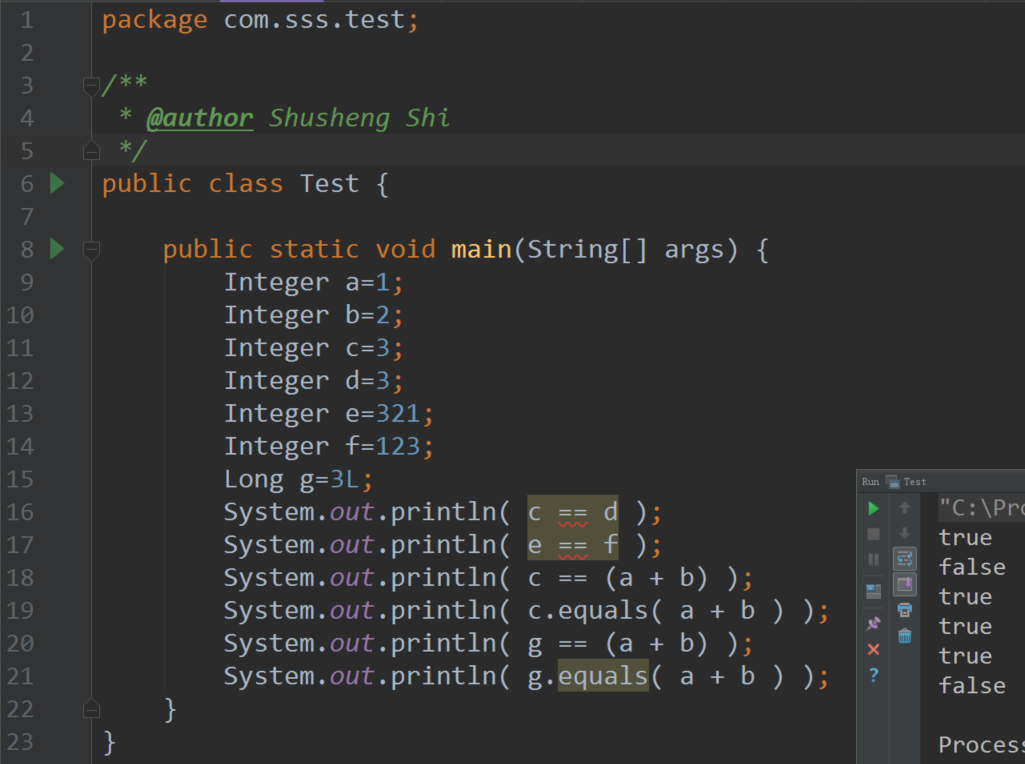Click the Run tool window label

(870, 482)
